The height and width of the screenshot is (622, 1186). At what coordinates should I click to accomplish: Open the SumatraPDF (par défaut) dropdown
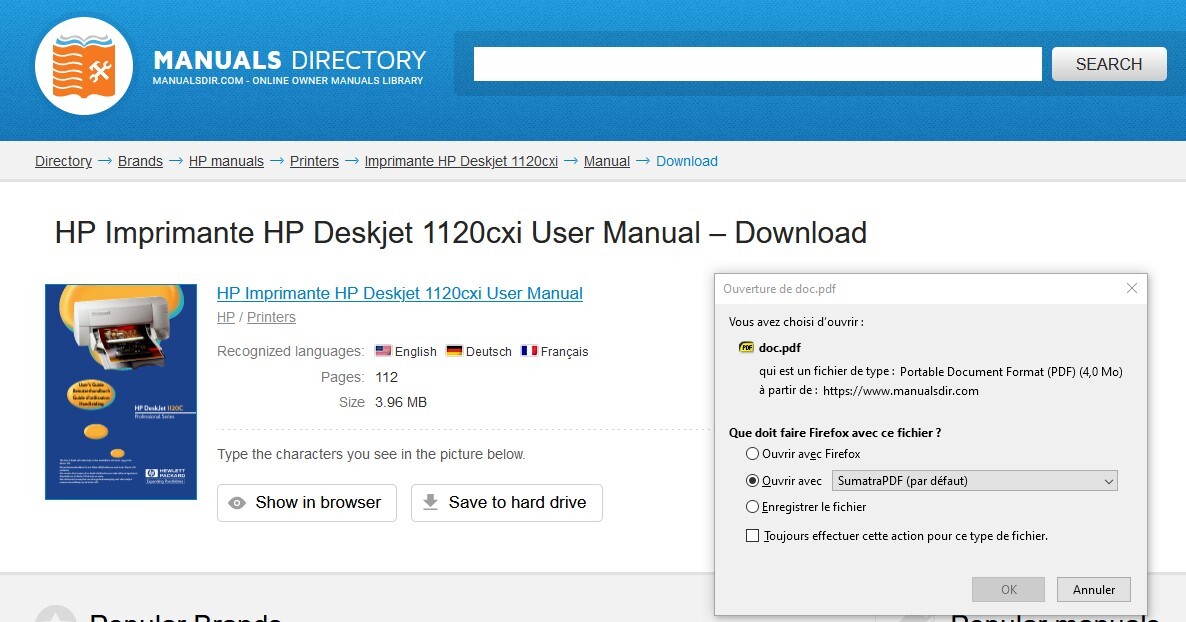974,480
